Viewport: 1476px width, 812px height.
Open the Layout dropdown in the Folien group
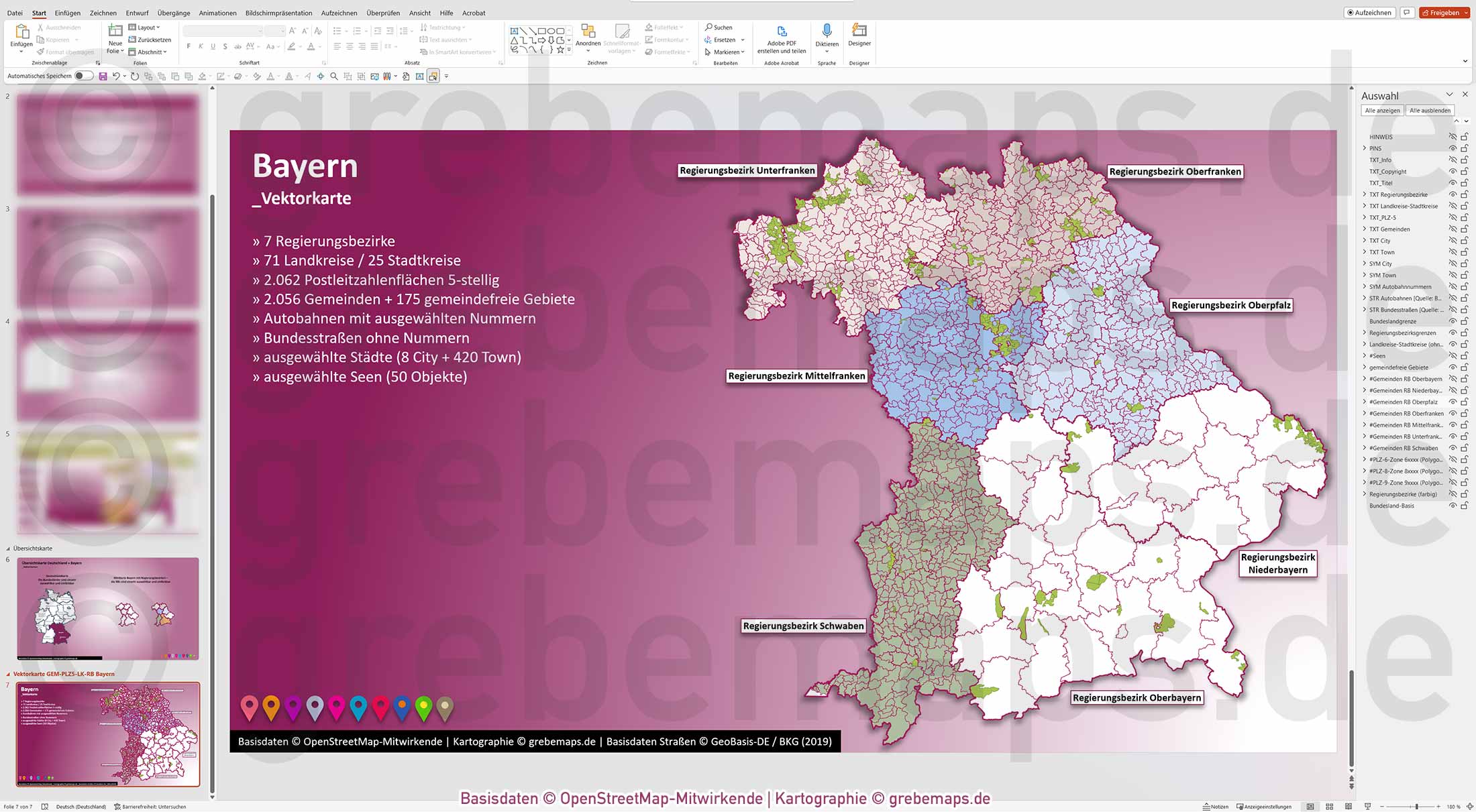click(145, 27)
